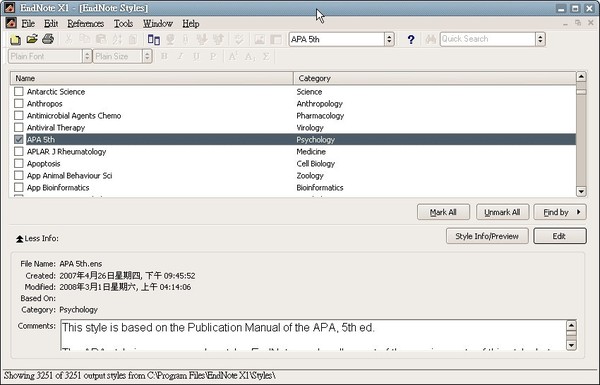Click the Superscript formatting icon
The height and width of the screenshot is (385, 600).
tap(233, 57)
